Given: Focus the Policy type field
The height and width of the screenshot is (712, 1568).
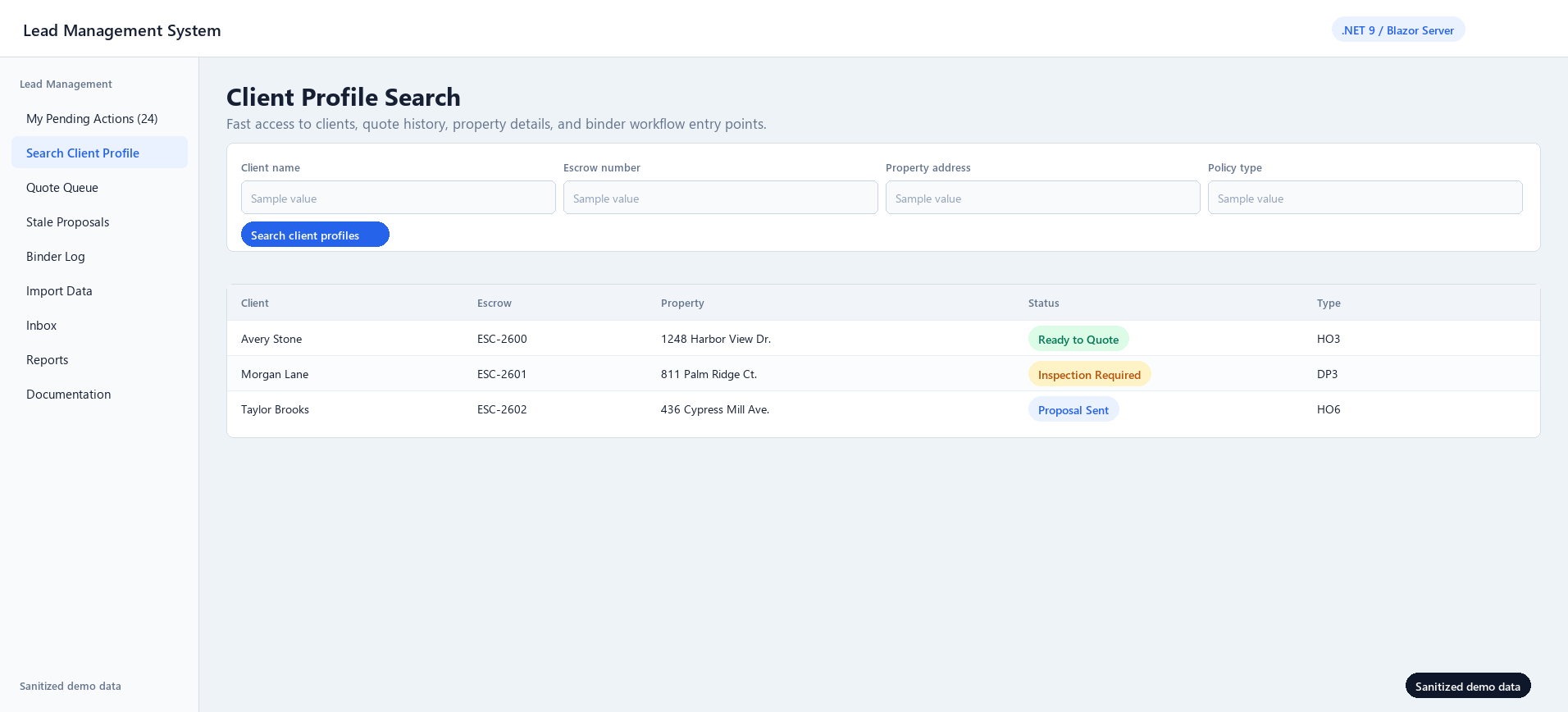Looking at the screenshot, I should tap(1365, 198).
